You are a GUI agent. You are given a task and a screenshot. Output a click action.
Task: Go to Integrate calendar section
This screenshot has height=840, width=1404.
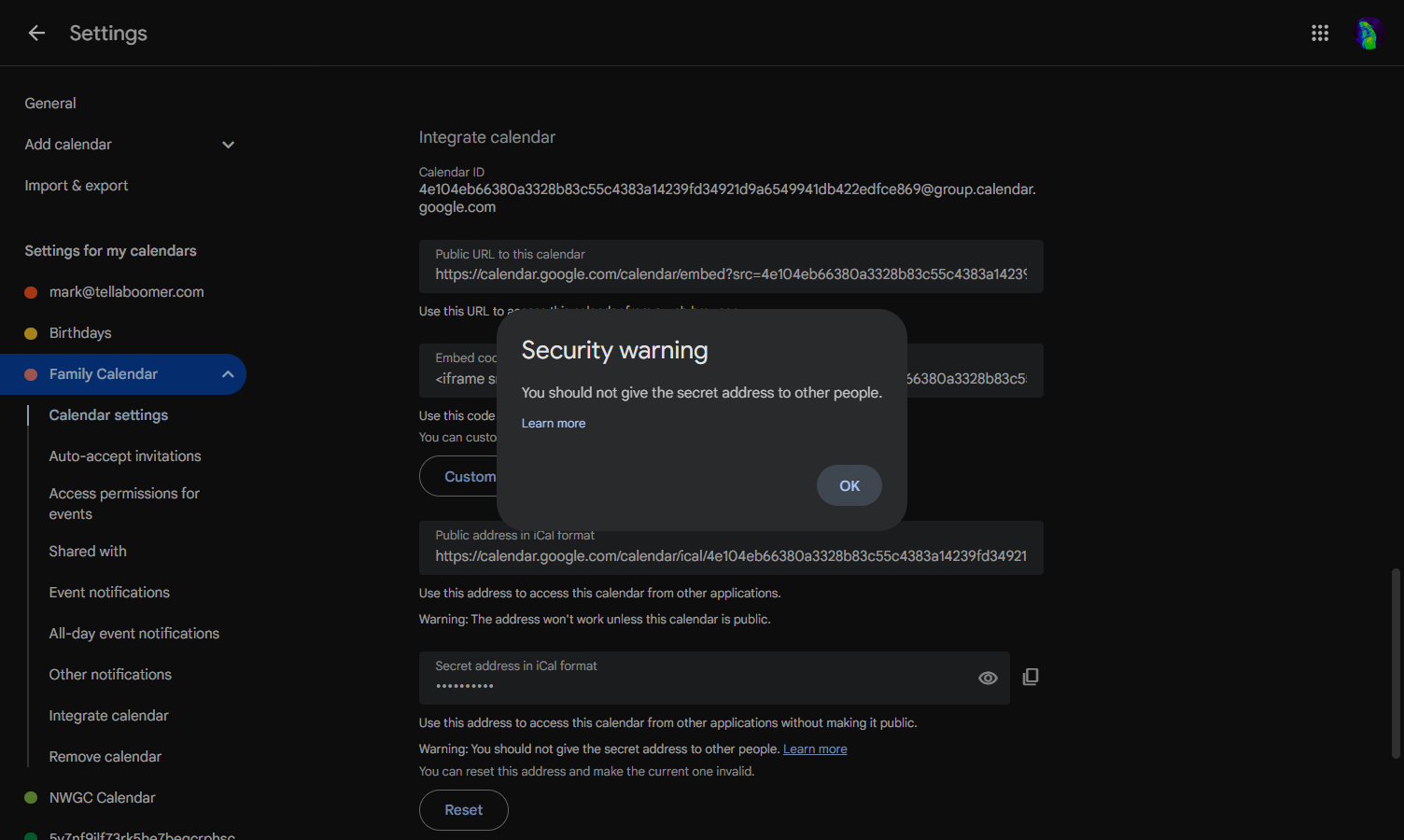(108, 716)
